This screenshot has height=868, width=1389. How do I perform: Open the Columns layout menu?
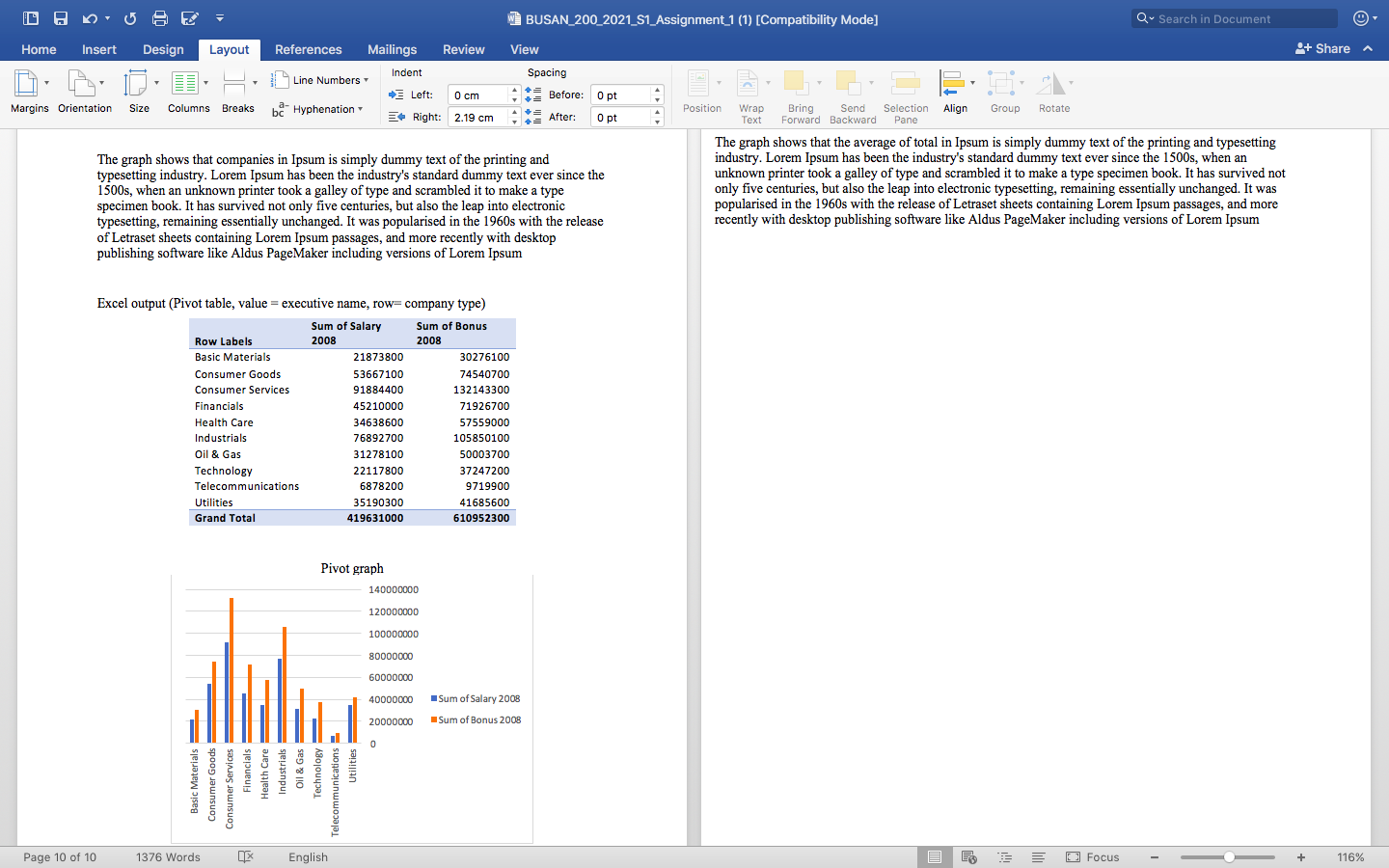point(188,93)
